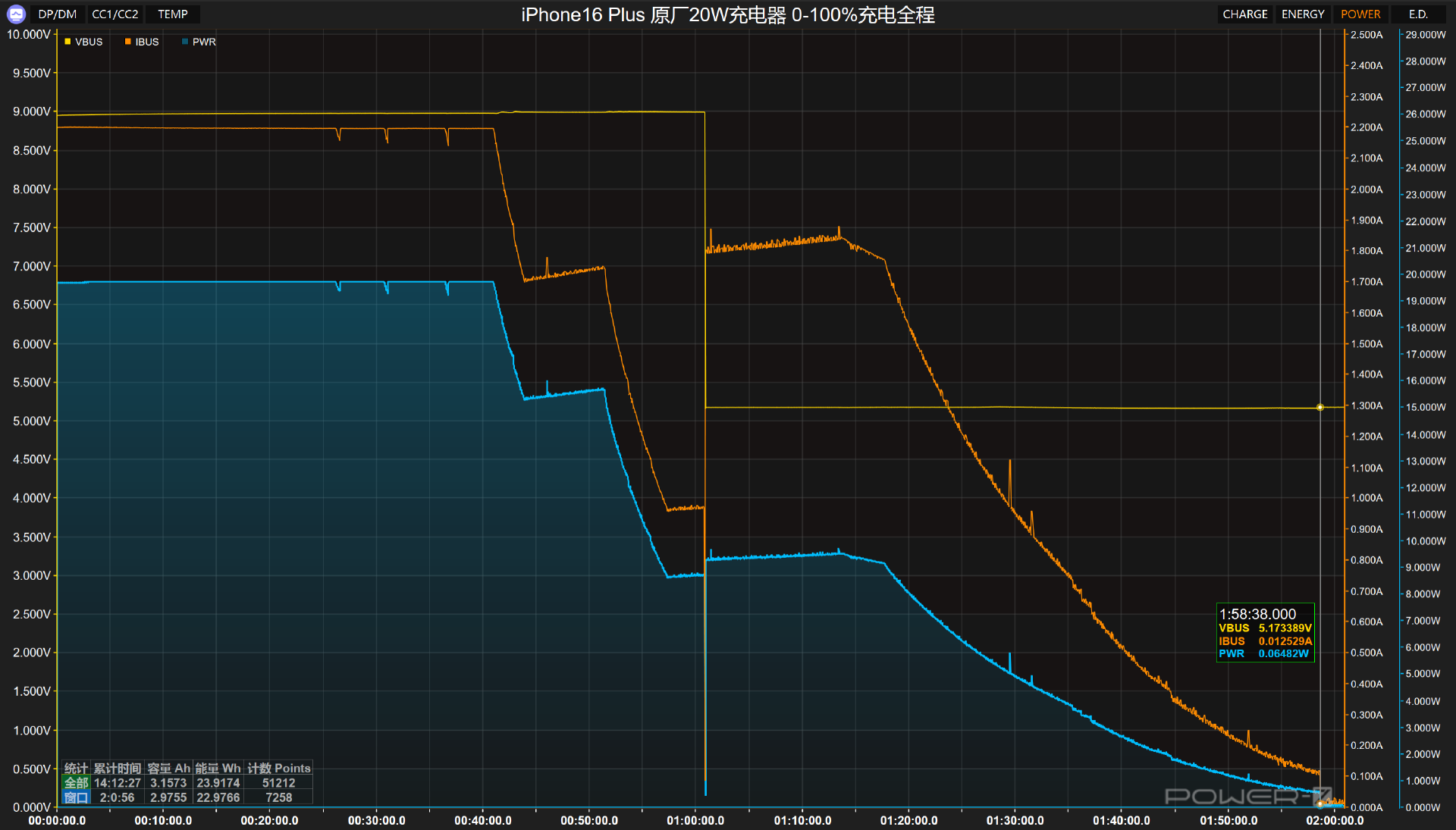
Task: Open the DP/DM tab
Action: (x=58, y=14)
